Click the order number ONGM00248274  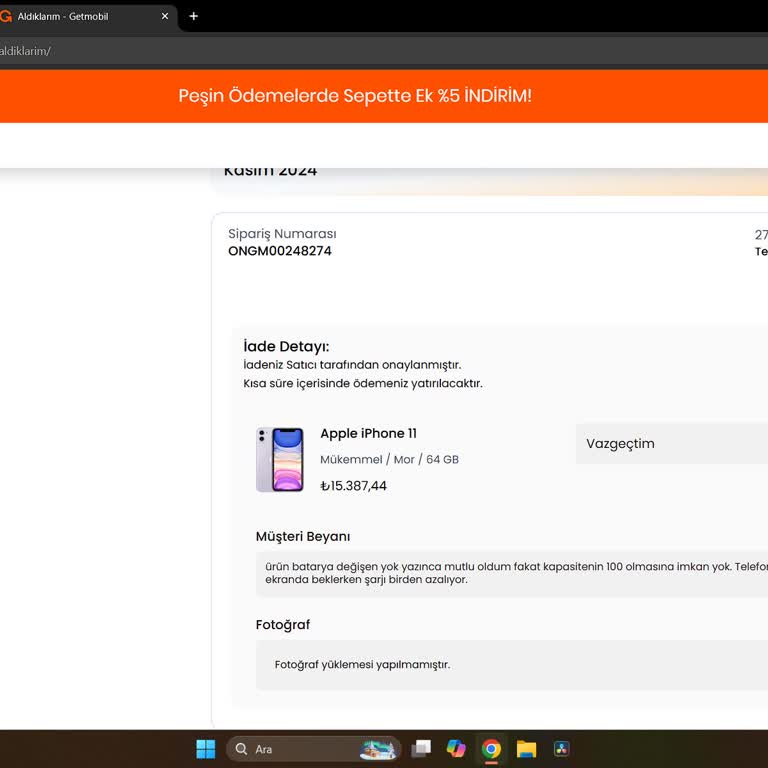coord(280,251)
